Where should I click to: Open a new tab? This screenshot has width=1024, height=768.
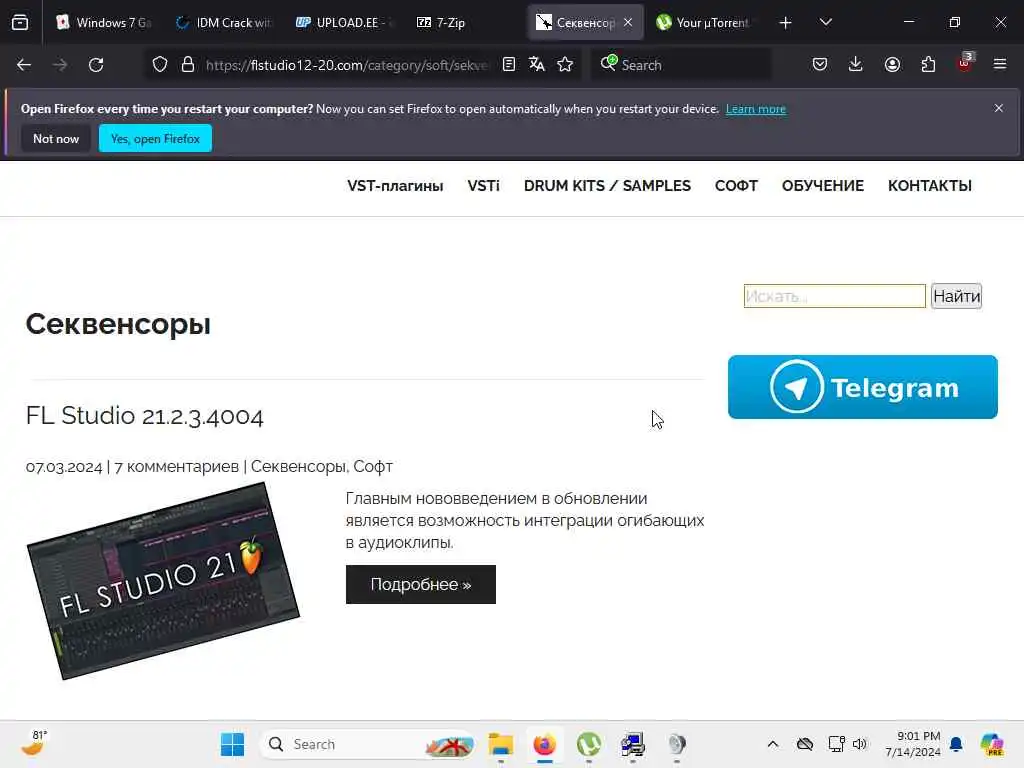point(786,23)
